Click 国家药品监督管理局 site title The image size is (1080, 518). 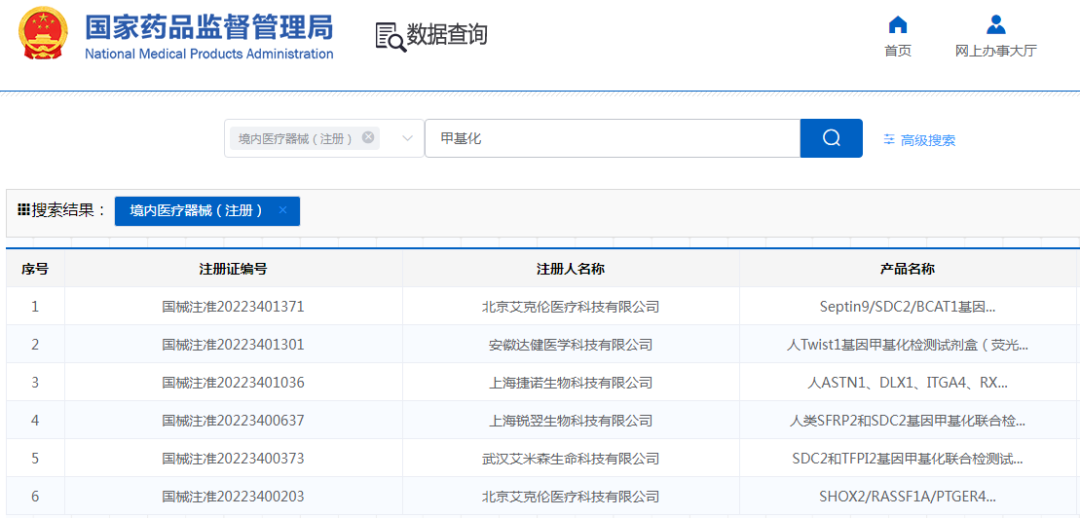(208, 27)
